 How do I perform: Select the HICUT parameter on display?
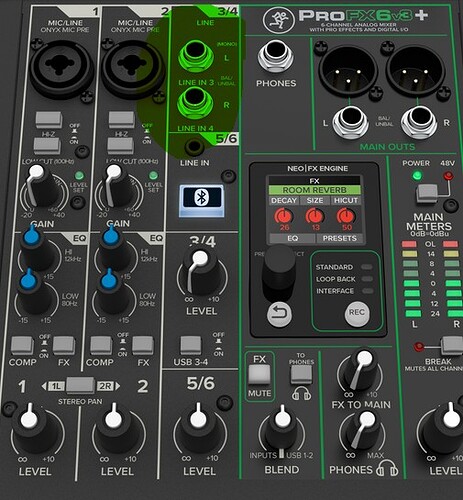click(x=346, y=200)
